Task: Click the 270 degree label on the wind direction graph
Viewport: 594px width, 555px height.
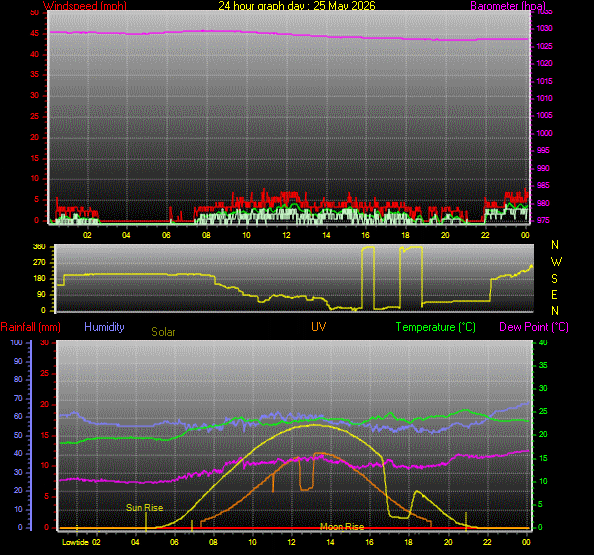Action: pyautogui.click(x=39, y=262)
